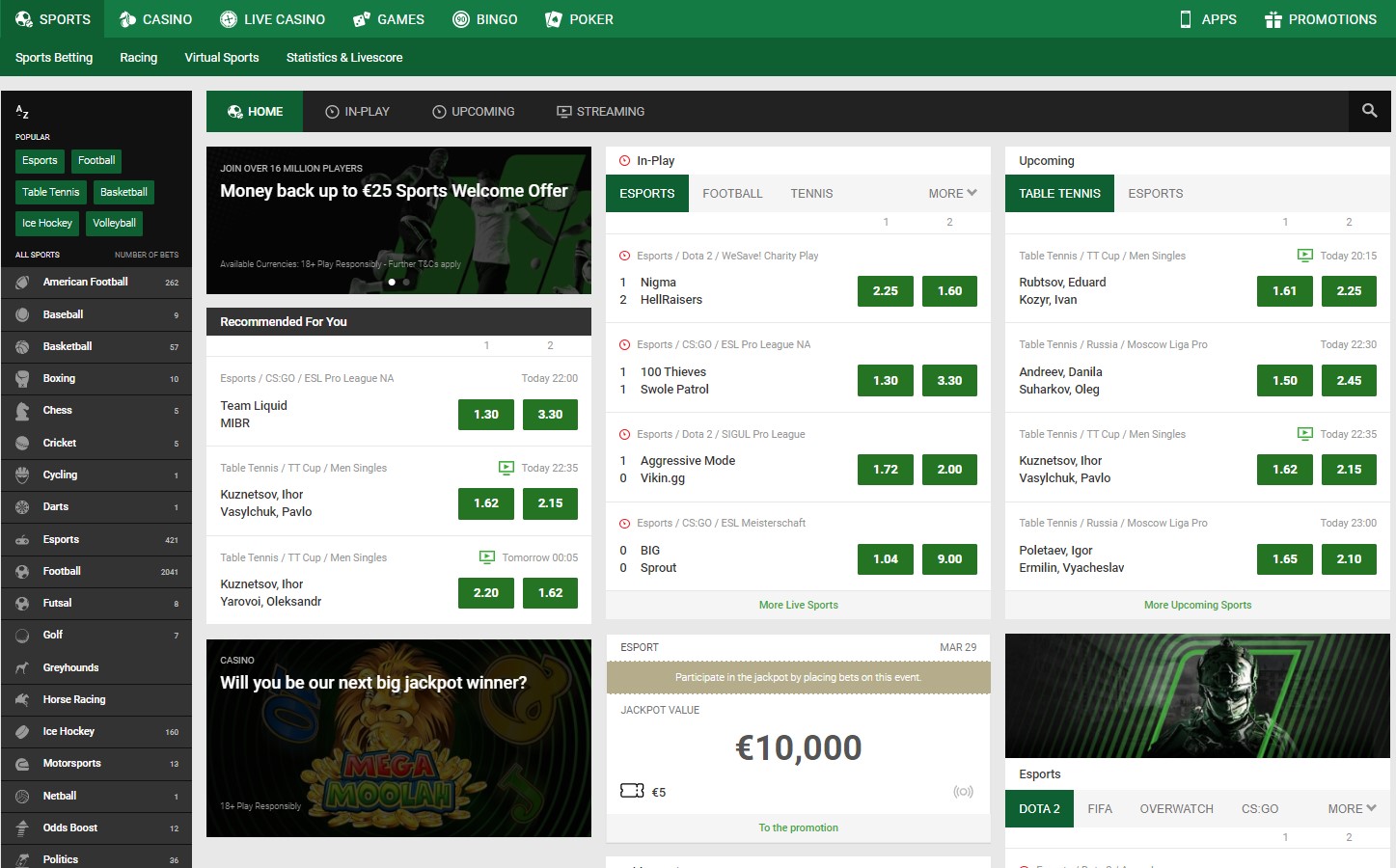This screenshot has height=868, width=1396.
Task: Click the jackpot ticket €5 icon
Action: [x=632, y=791]
